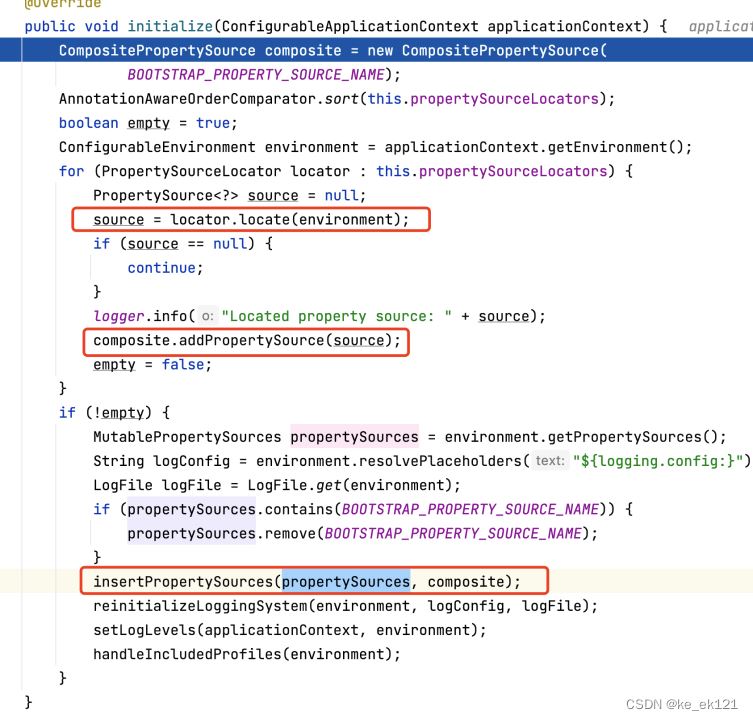
Task: Click 'boolean empty = true' declaration
Action: point(148,123)
